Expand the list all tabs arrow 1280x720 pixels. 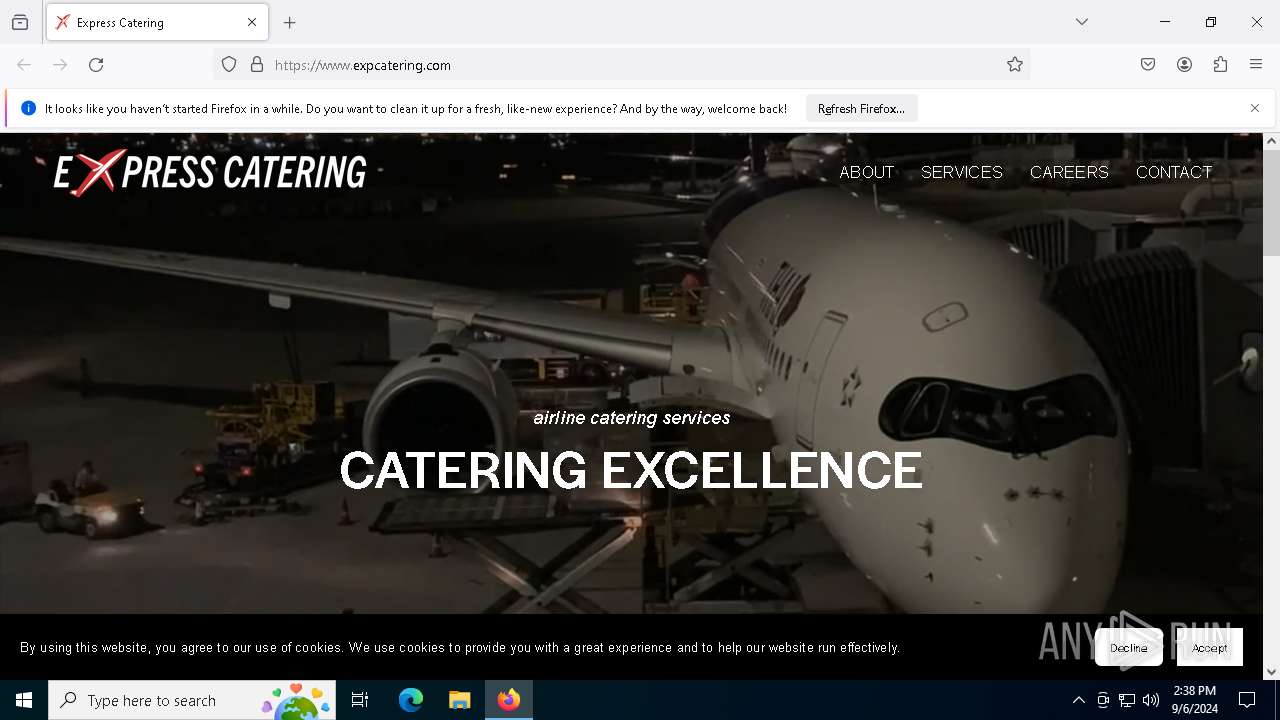(1082, 22)
